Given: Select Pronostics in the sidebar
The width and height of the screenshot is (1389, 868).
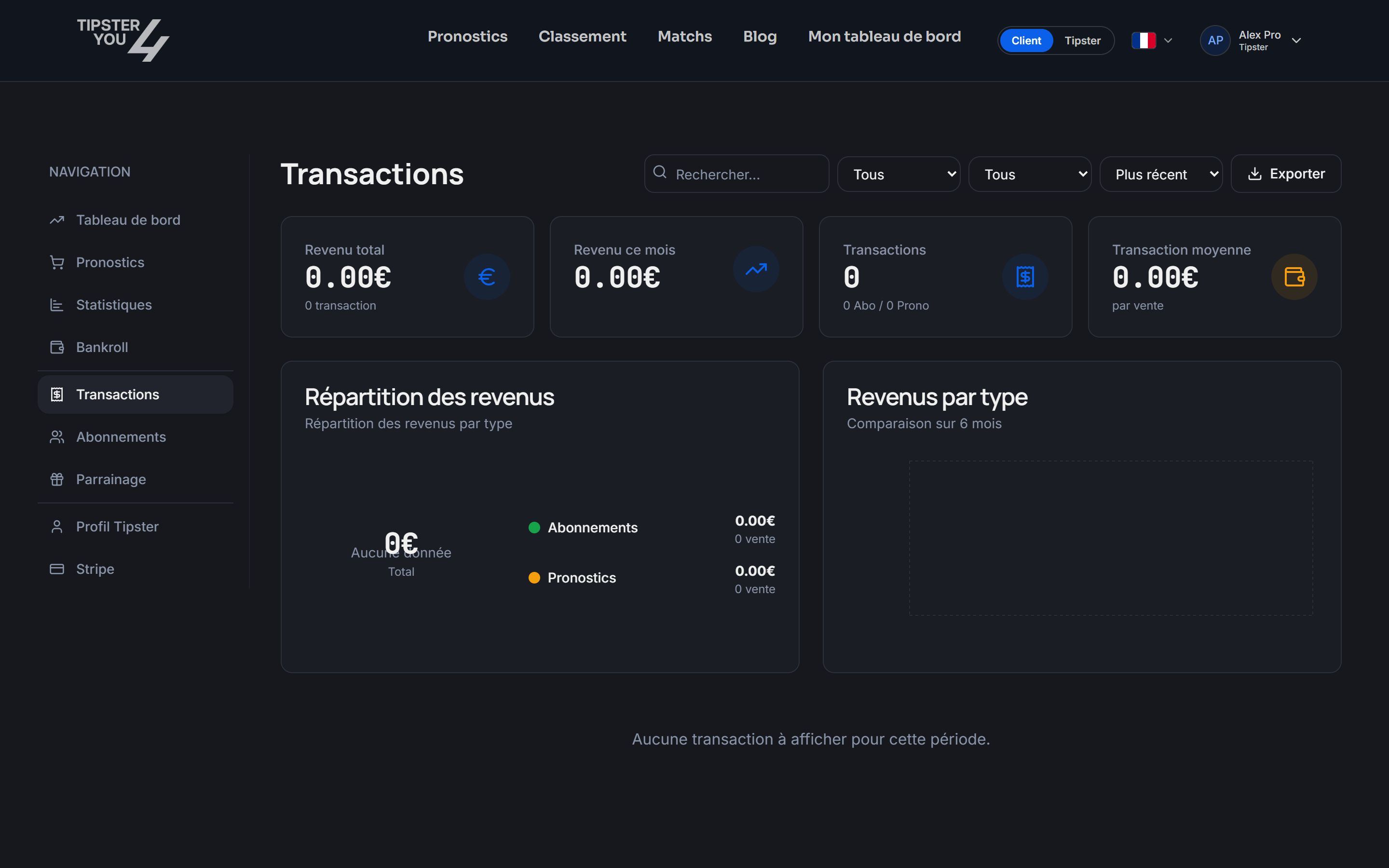Looking at the screenshot, I should click(136, 262).
